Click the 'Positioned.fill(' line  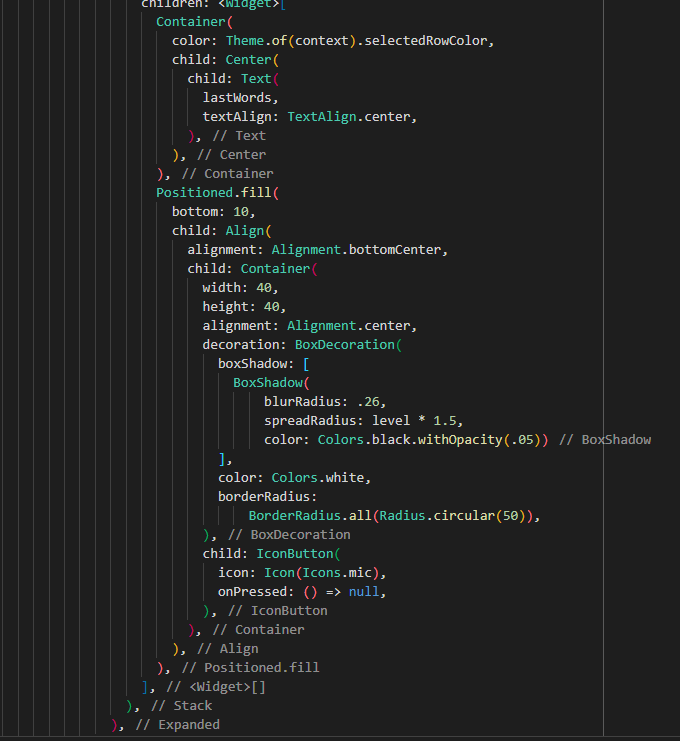click(217, 193)
